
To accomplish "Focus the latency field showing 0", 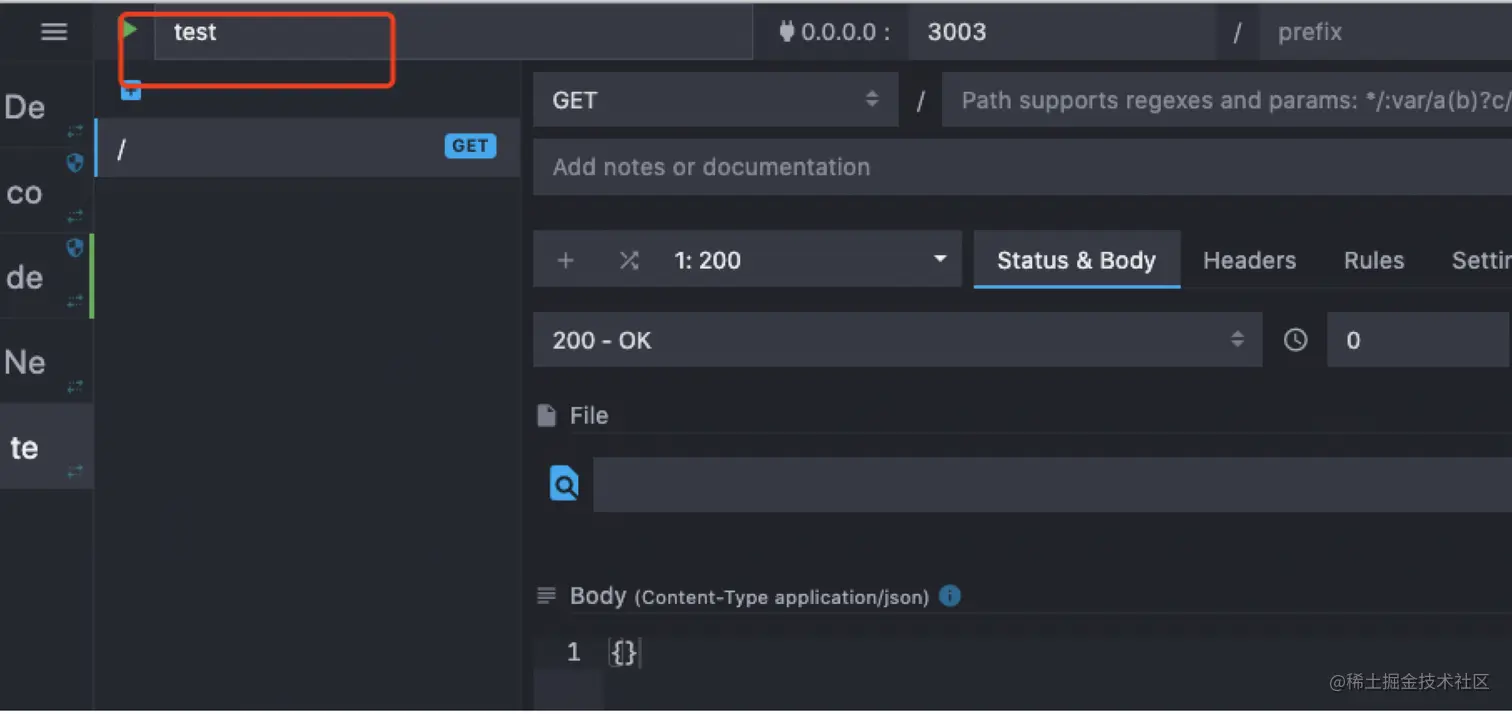I will (x=1419, y=340).
